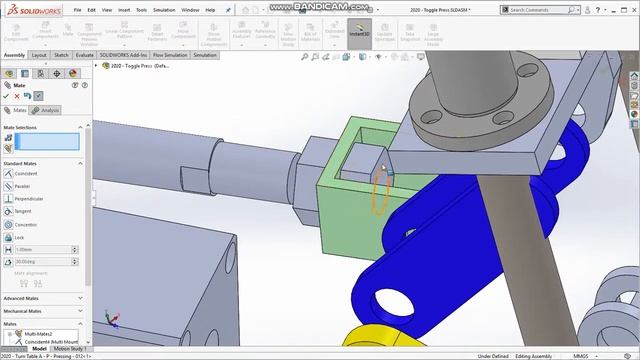
Task: Switch to the Mates tab
Action: 15,110
